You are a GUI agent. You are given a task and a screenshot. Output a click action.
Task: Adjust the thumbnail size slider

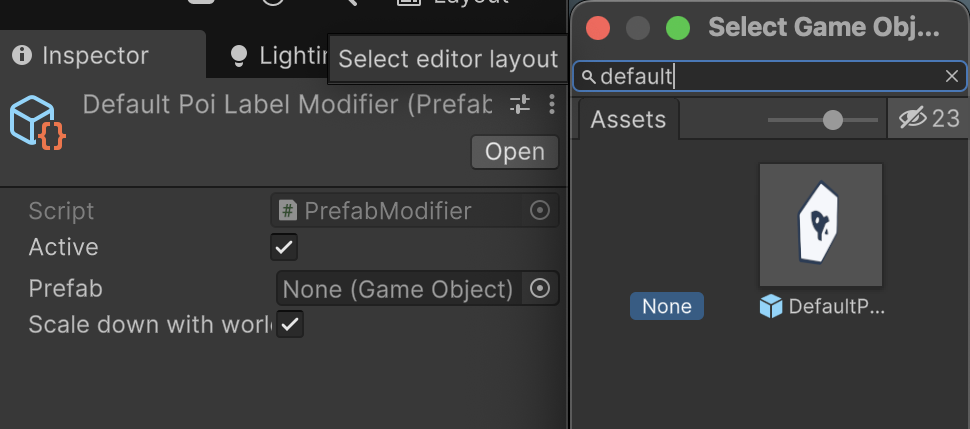(833, 119)
